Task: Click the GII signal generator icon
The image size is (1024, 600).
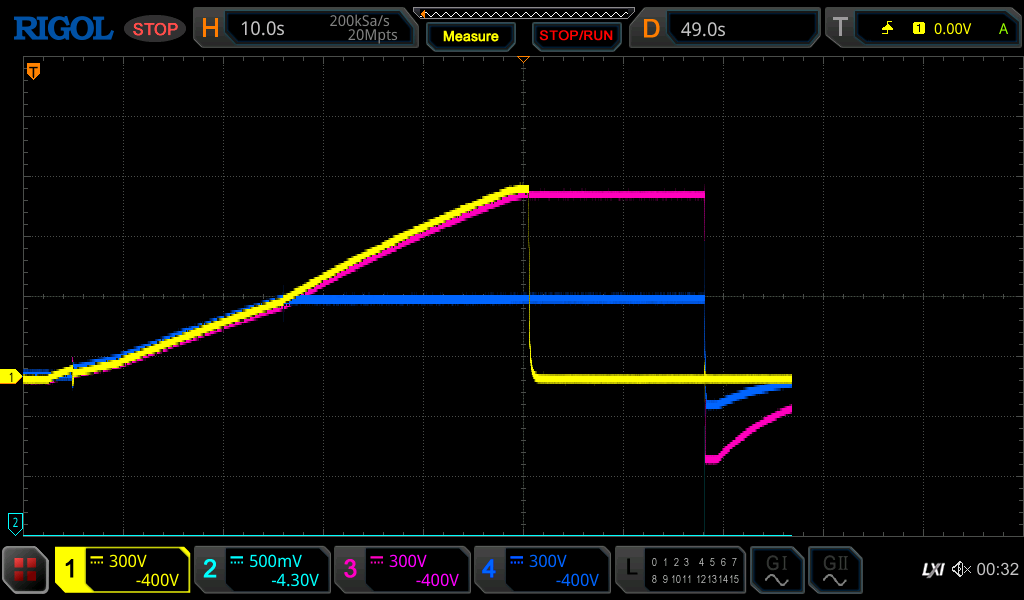Action: point(834,570)
